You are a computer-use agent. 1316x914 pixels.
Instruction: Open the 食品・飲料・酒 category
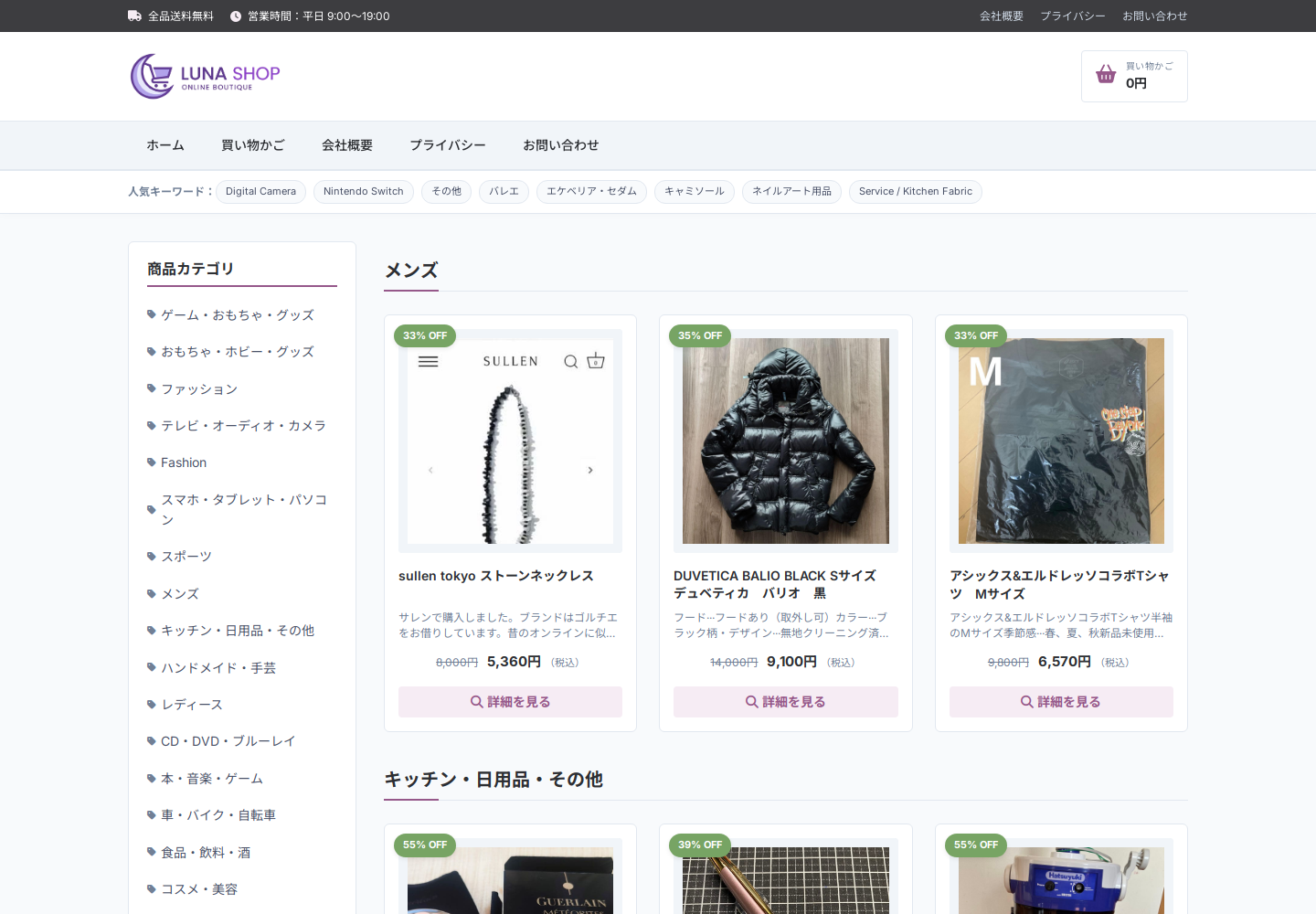[x=206, y=852]
